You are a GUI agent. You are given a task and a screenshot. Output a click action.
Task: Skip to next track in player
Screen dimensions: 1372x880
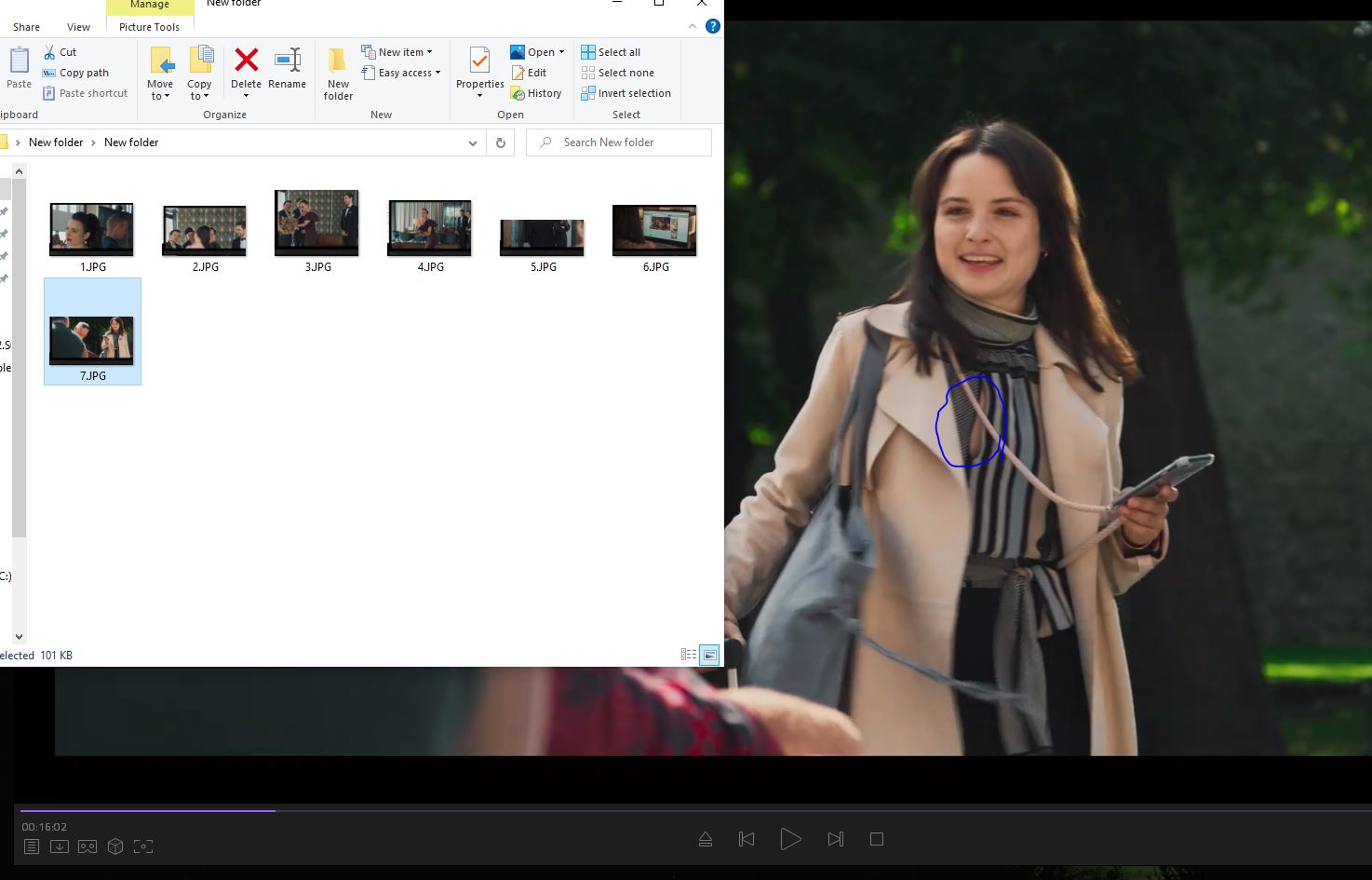tap(835, 839)
